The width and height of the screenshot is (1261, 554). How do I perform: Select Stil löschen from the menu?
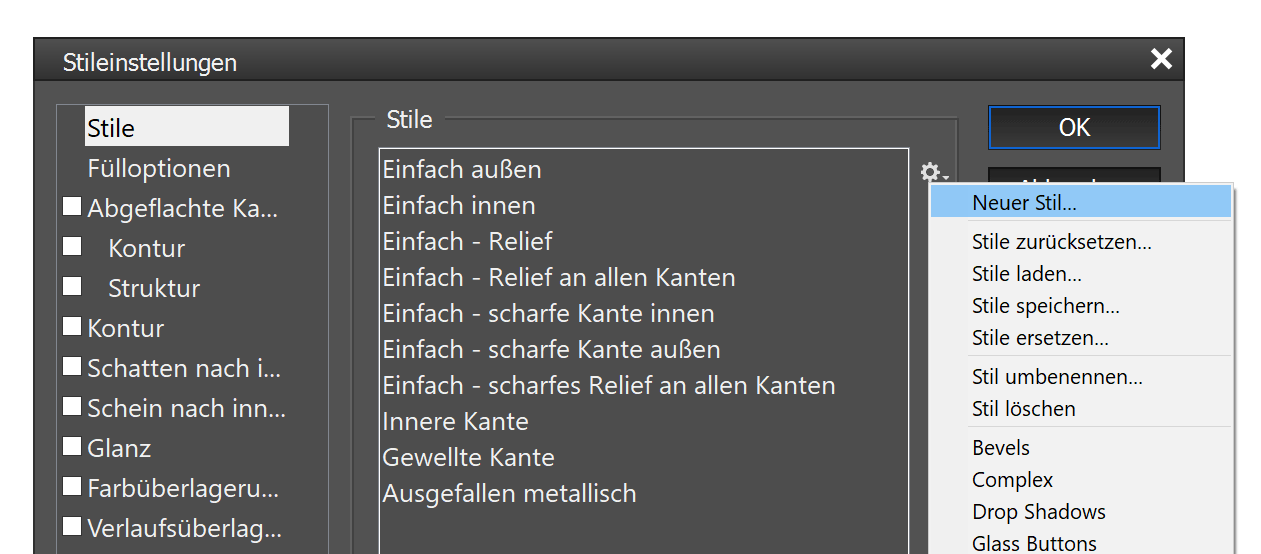[1023, 409]
